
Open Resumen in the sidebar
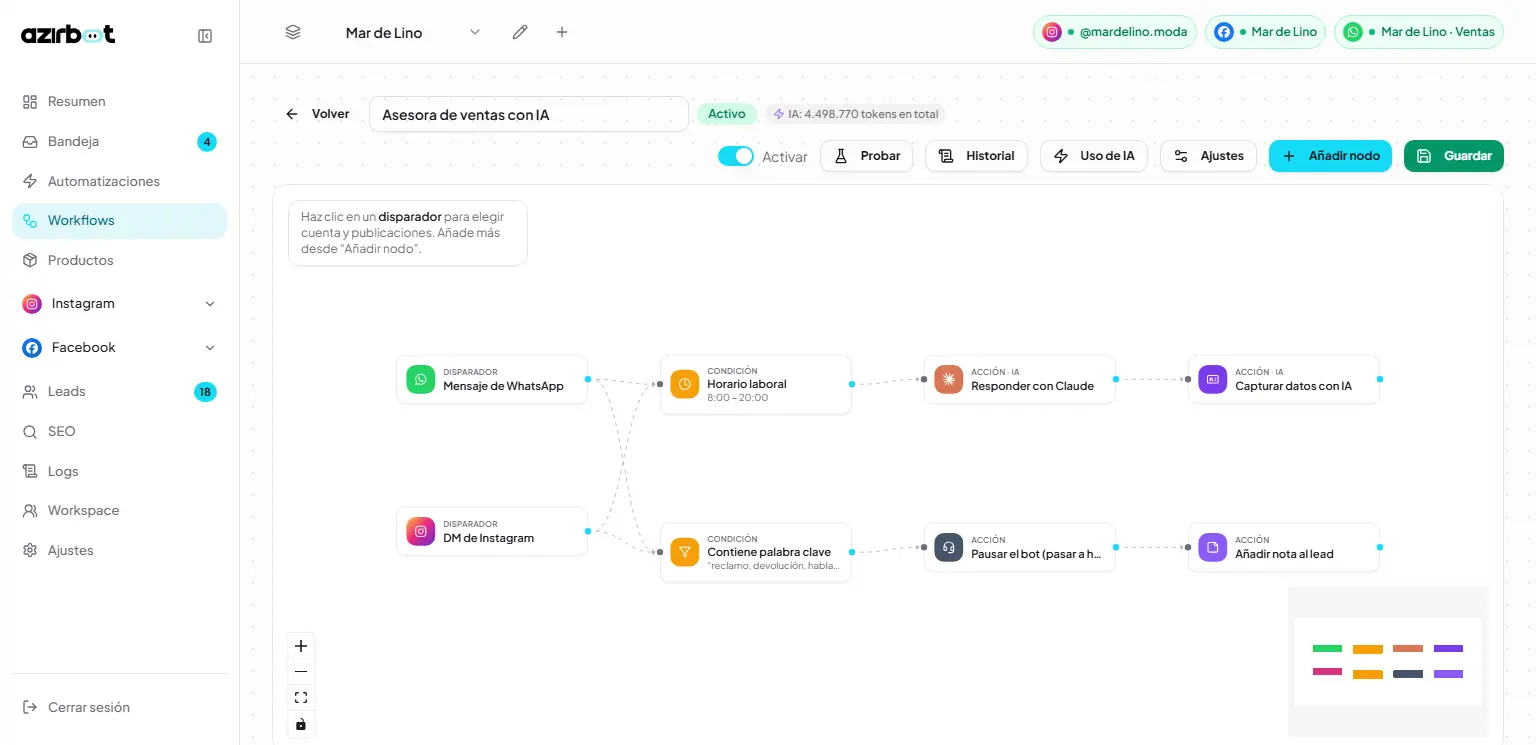click(x=120, y=101)
